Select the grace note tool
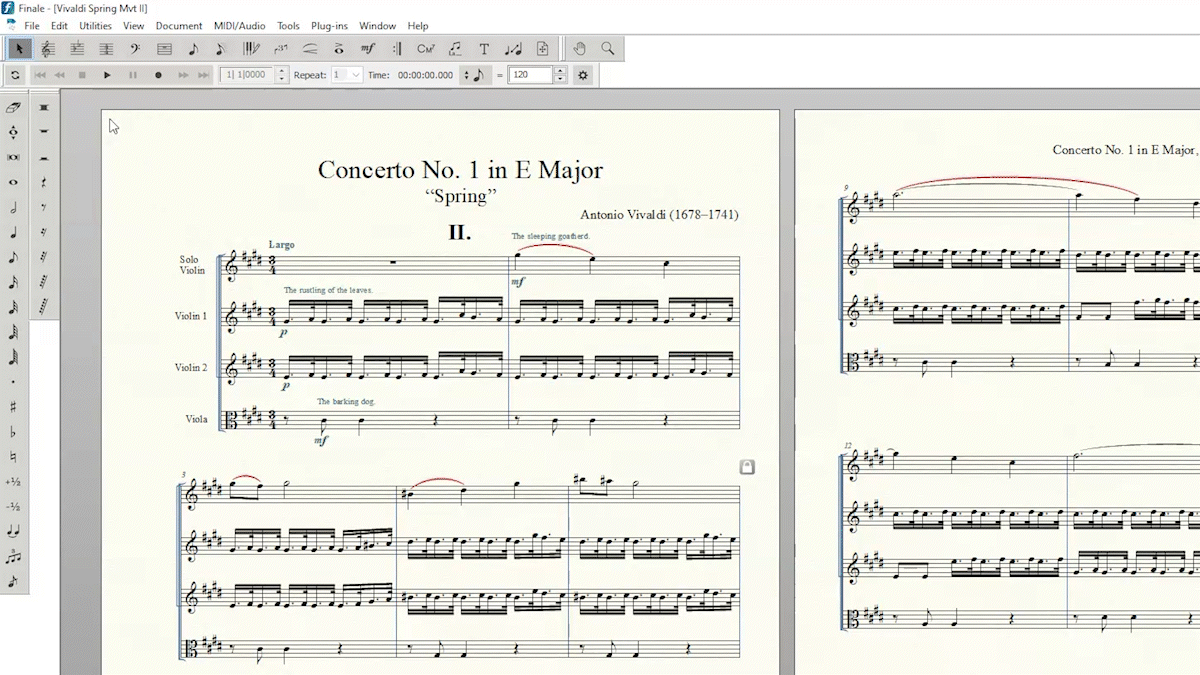This screenshot has width=1200, height=675. click(x=13, y=582)
